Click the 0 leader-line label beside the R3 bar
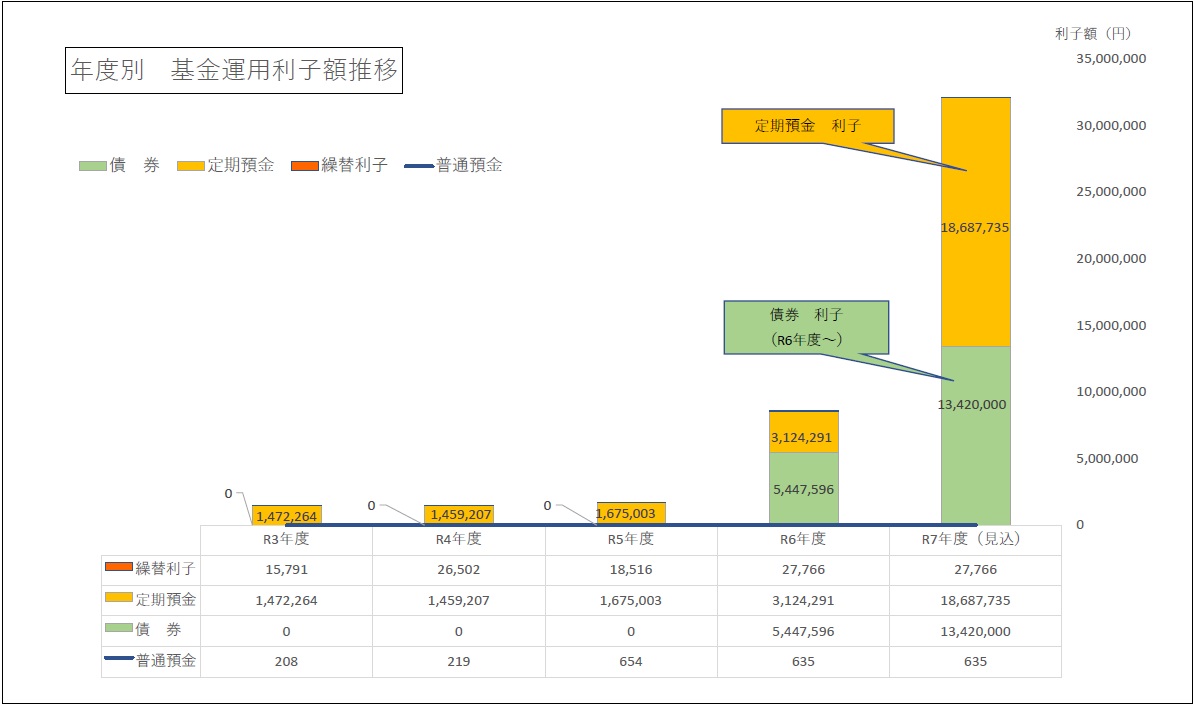This screenshot has height=705, width=1194. coord(228,494)
